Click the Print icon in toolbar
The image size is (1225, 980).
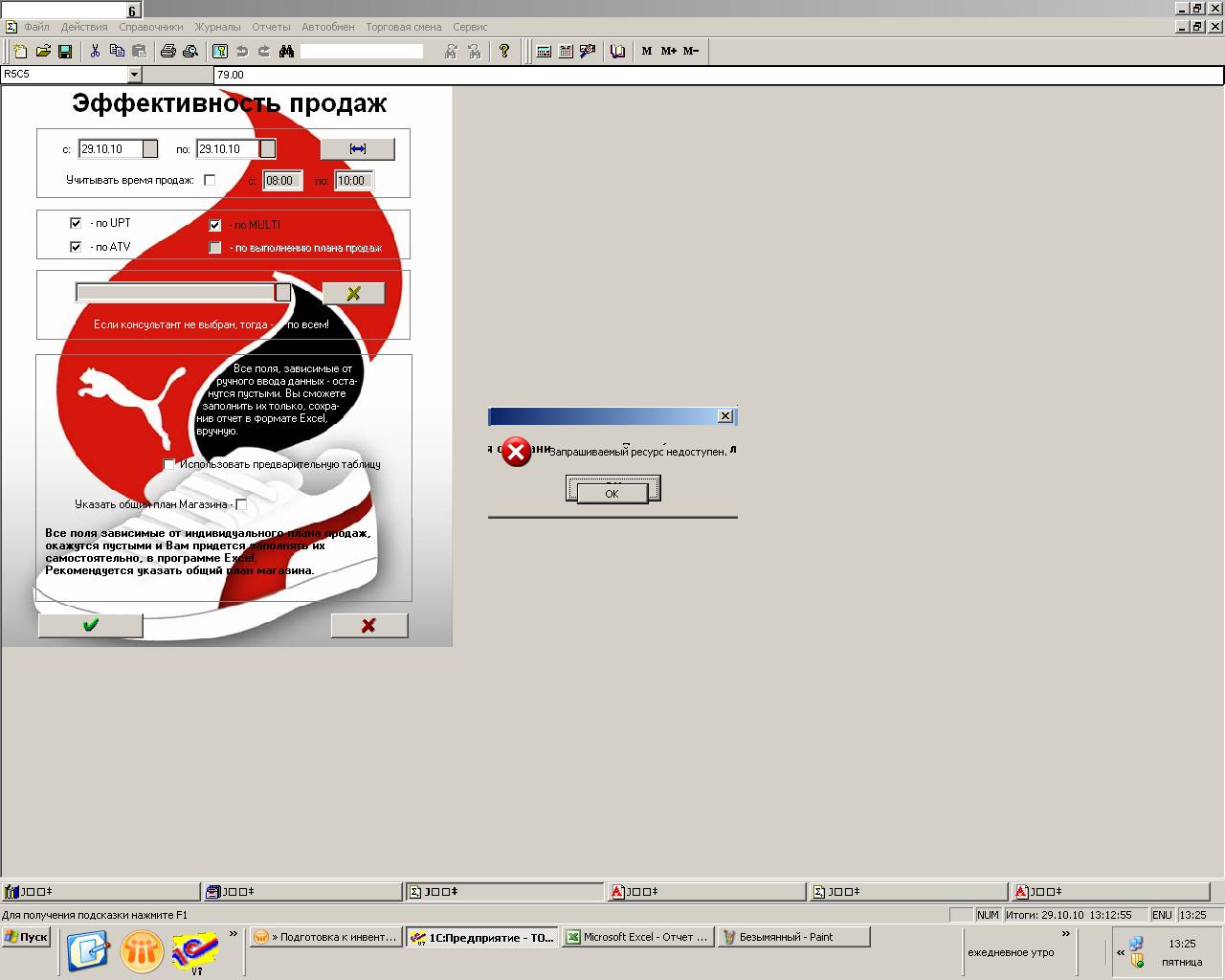[167, 52]
